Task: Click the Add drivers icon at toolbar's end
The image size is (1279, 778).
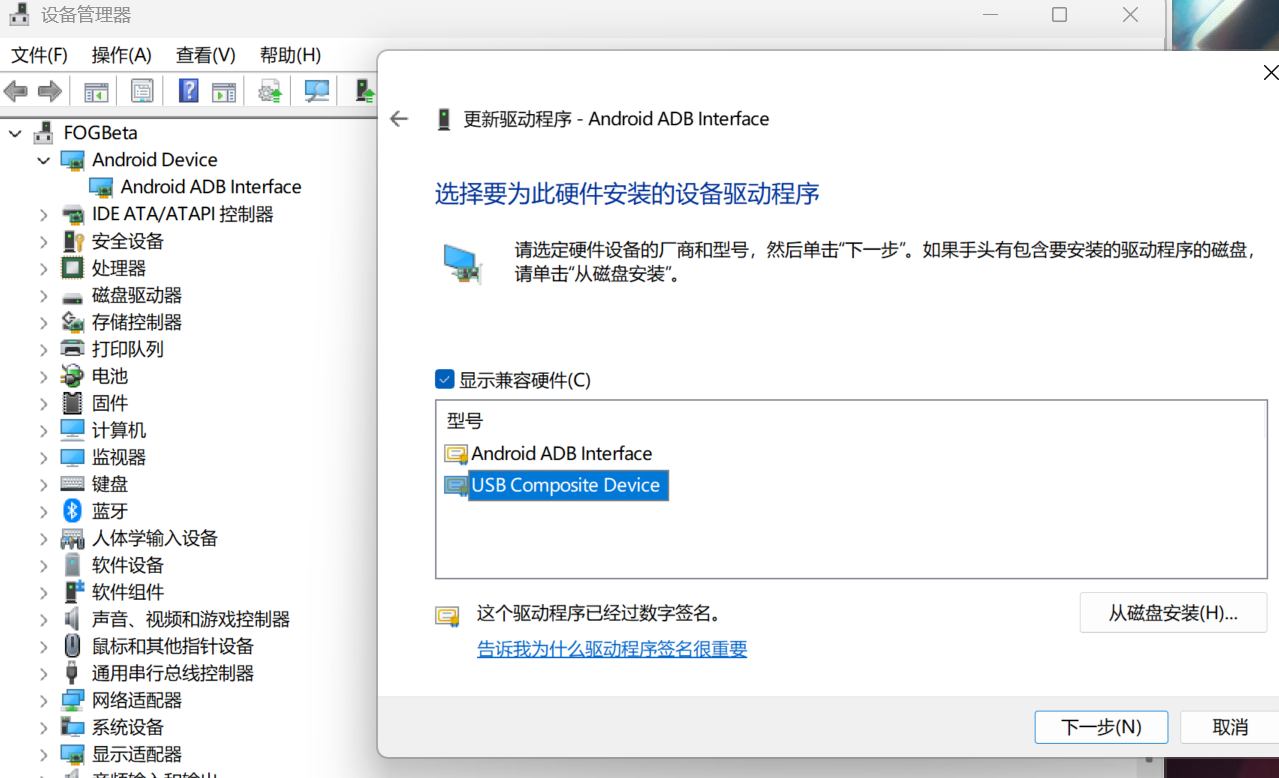Action: point(365,92)
